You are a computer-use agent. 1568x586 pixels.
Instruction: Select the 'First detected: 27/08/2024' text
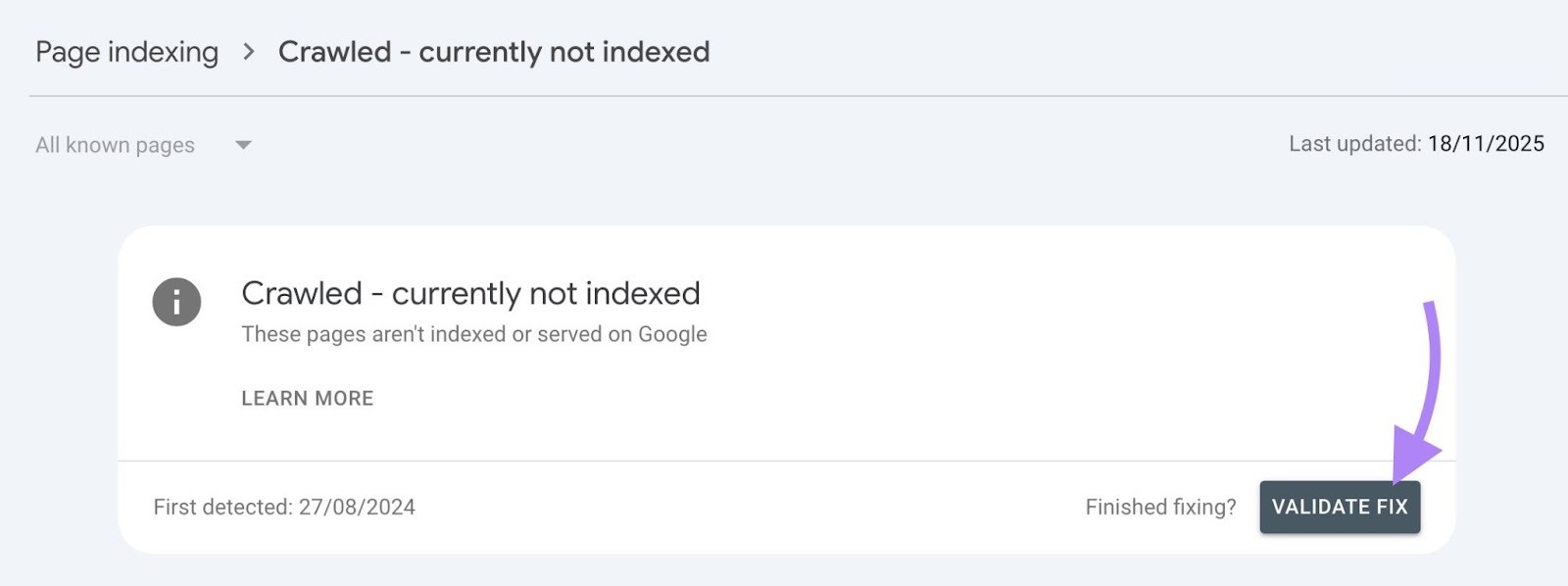(284, 507)
